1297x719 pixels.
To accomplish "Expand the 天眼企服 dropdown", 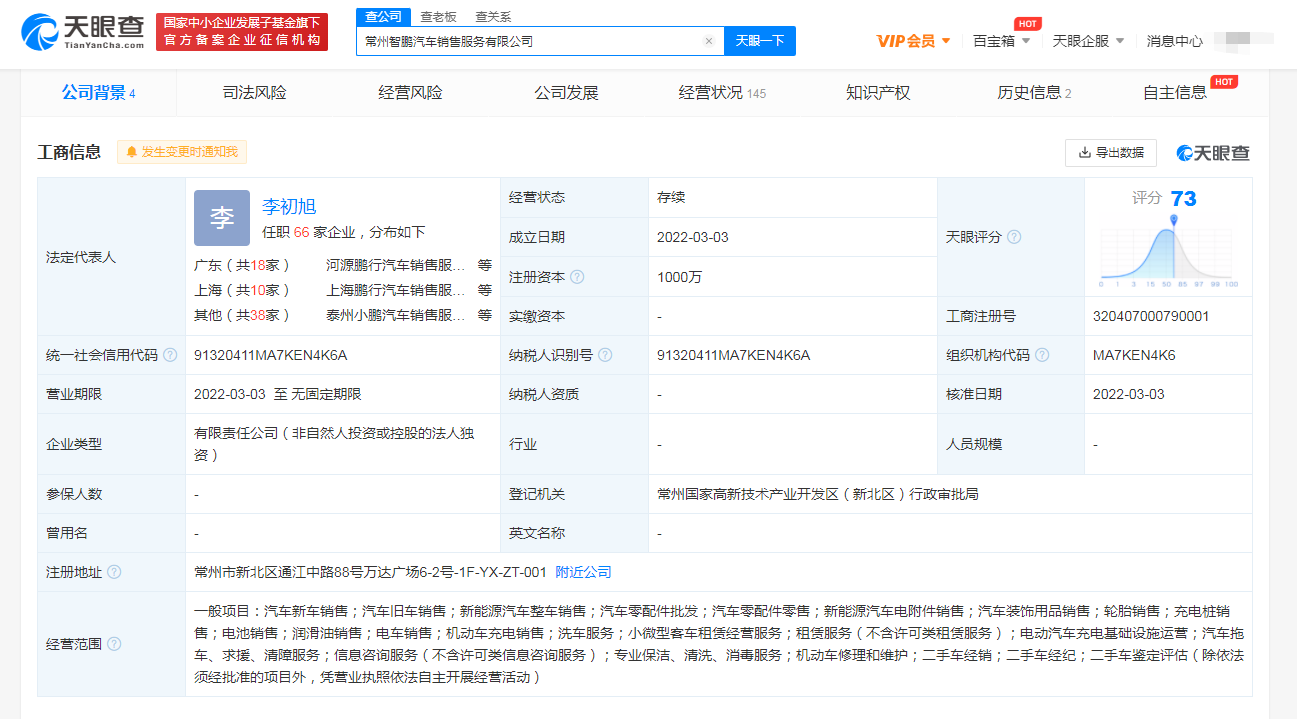I will pos(1089,41).
